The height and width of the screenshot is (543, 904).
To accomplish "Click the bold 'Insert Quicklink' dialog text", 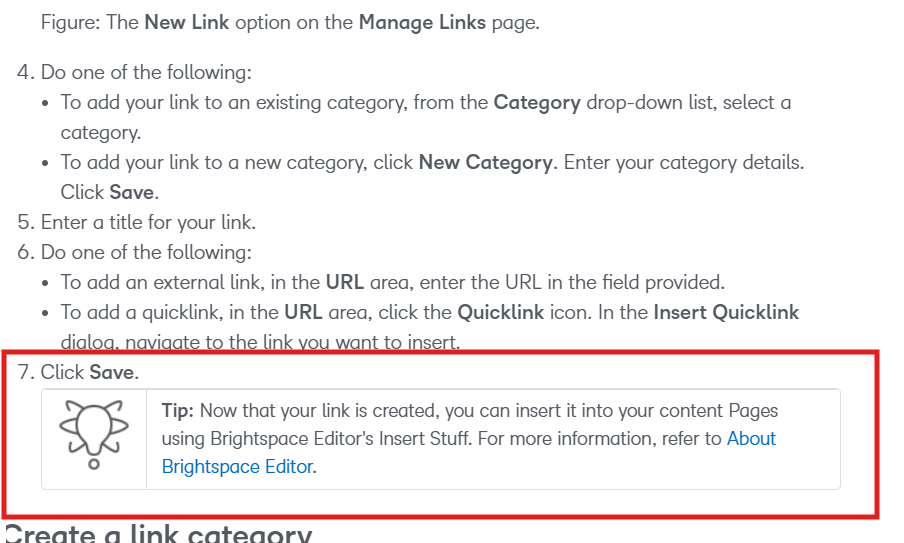I will coord(726,312).
